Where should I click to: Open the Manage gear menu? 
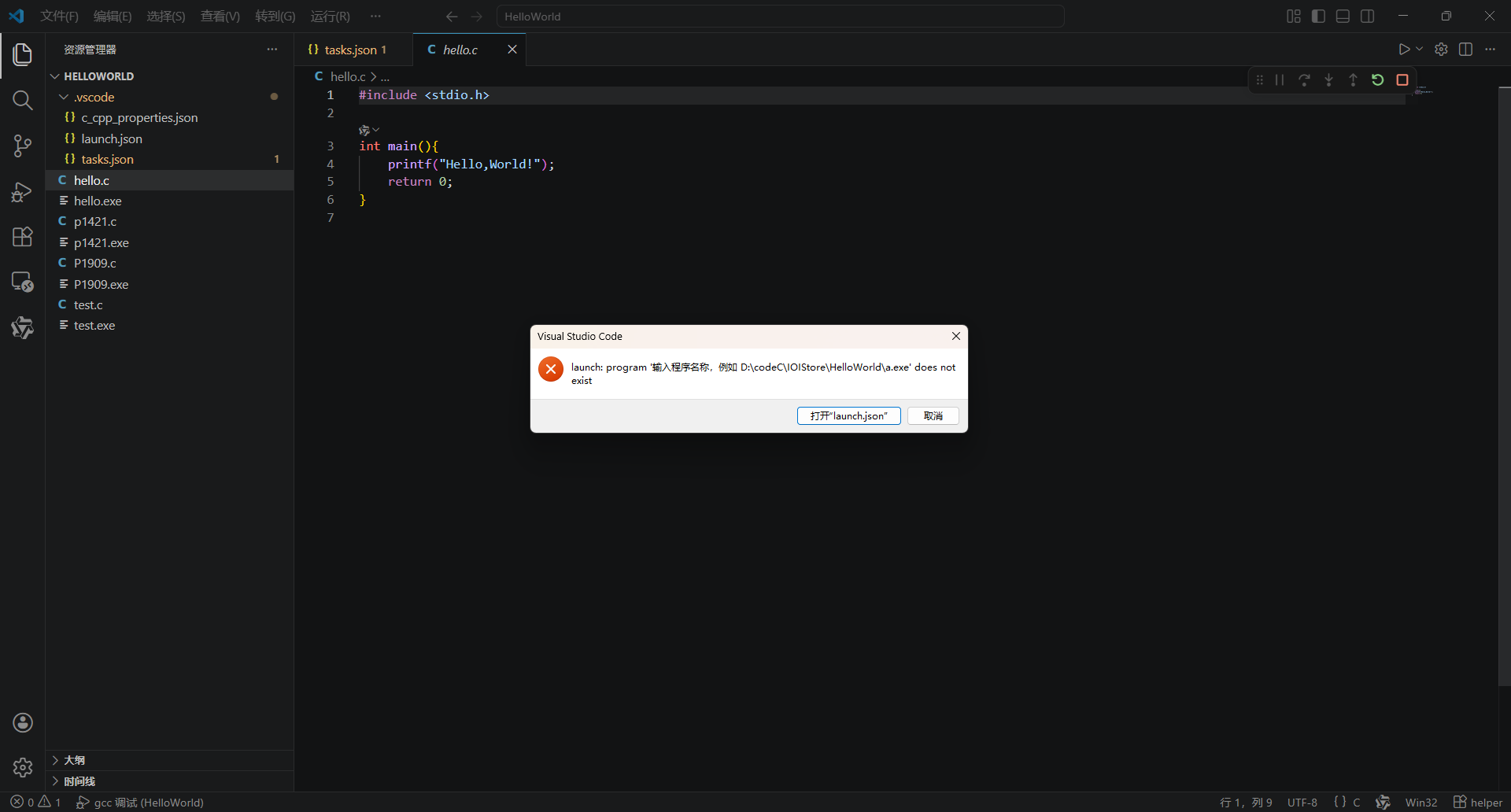[x=23, y=767]
